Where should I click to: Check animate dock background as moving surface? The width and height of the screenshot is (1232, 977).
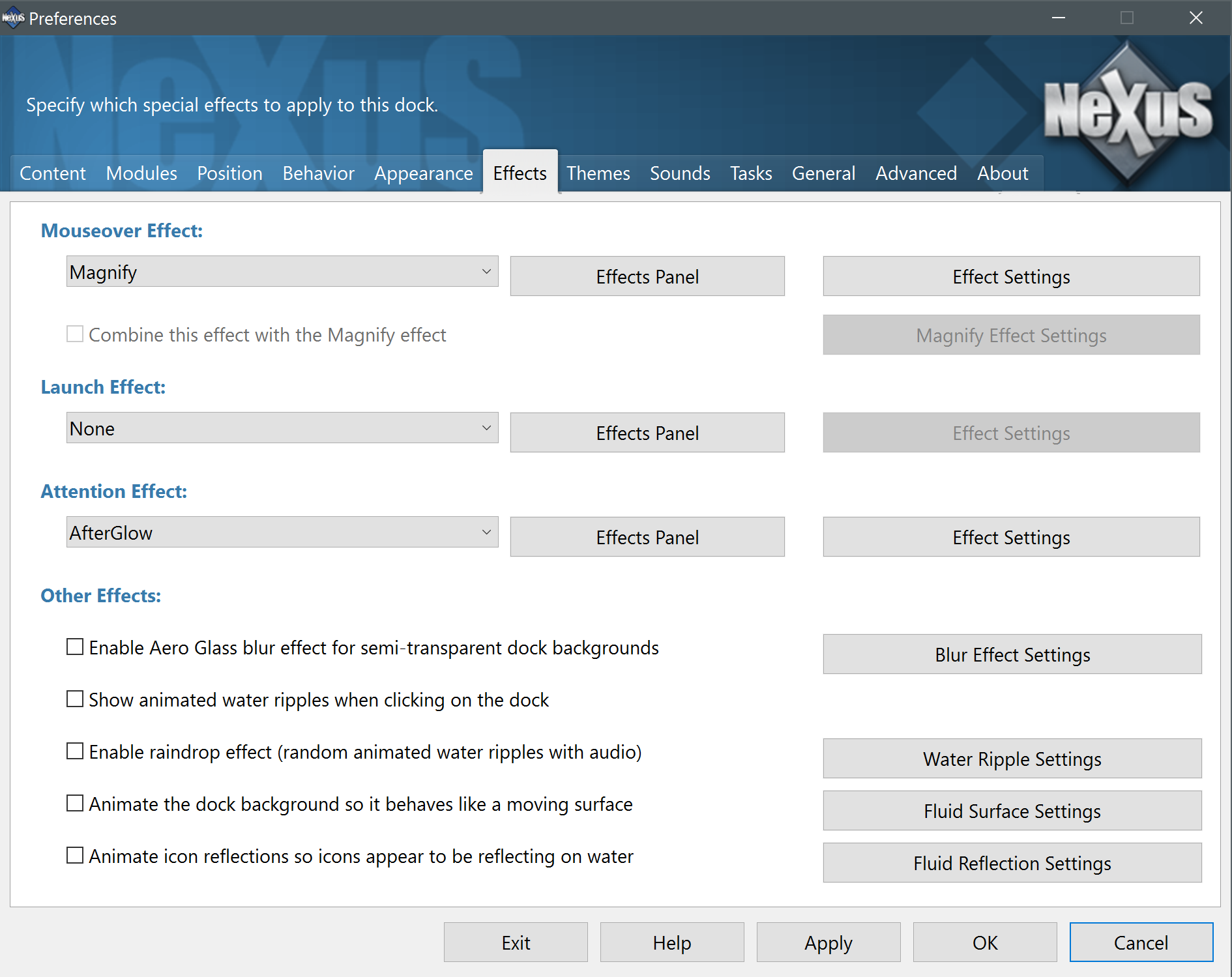pos(75,804)
